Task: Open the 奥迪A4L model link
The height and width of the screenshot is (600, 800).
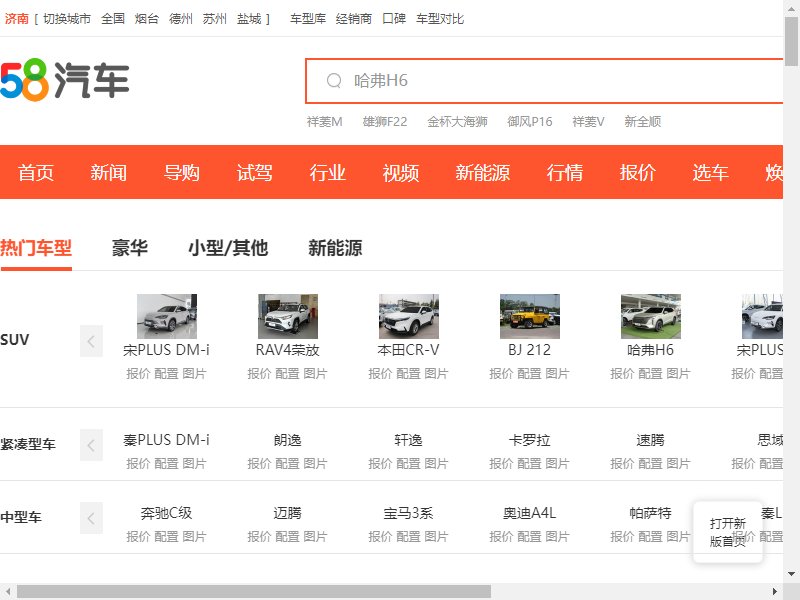Action: point(530,513)
